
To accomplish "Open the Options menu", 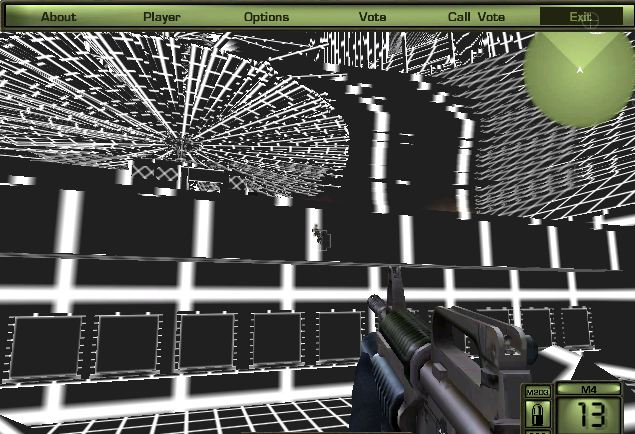I will click(266, 17).
